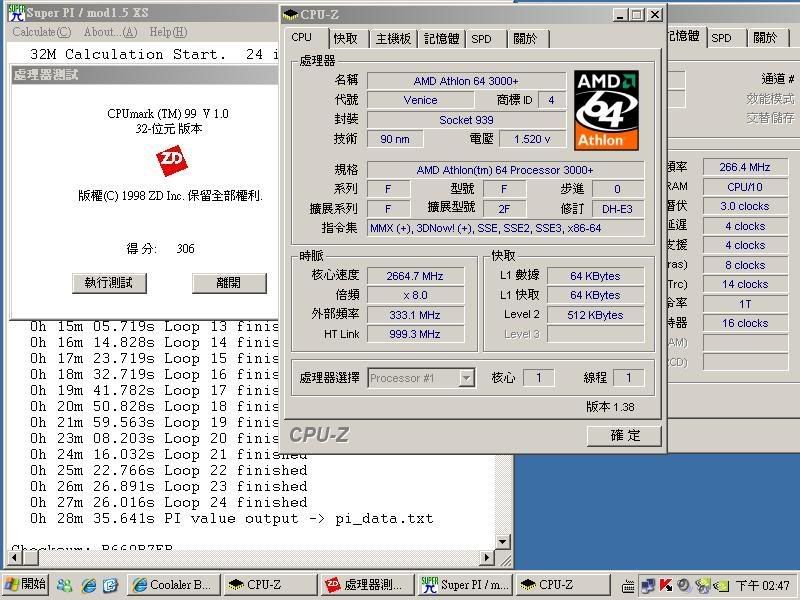Click the voltage value 1.520 v
Screen dimensions: 800x600
point(532,139)
